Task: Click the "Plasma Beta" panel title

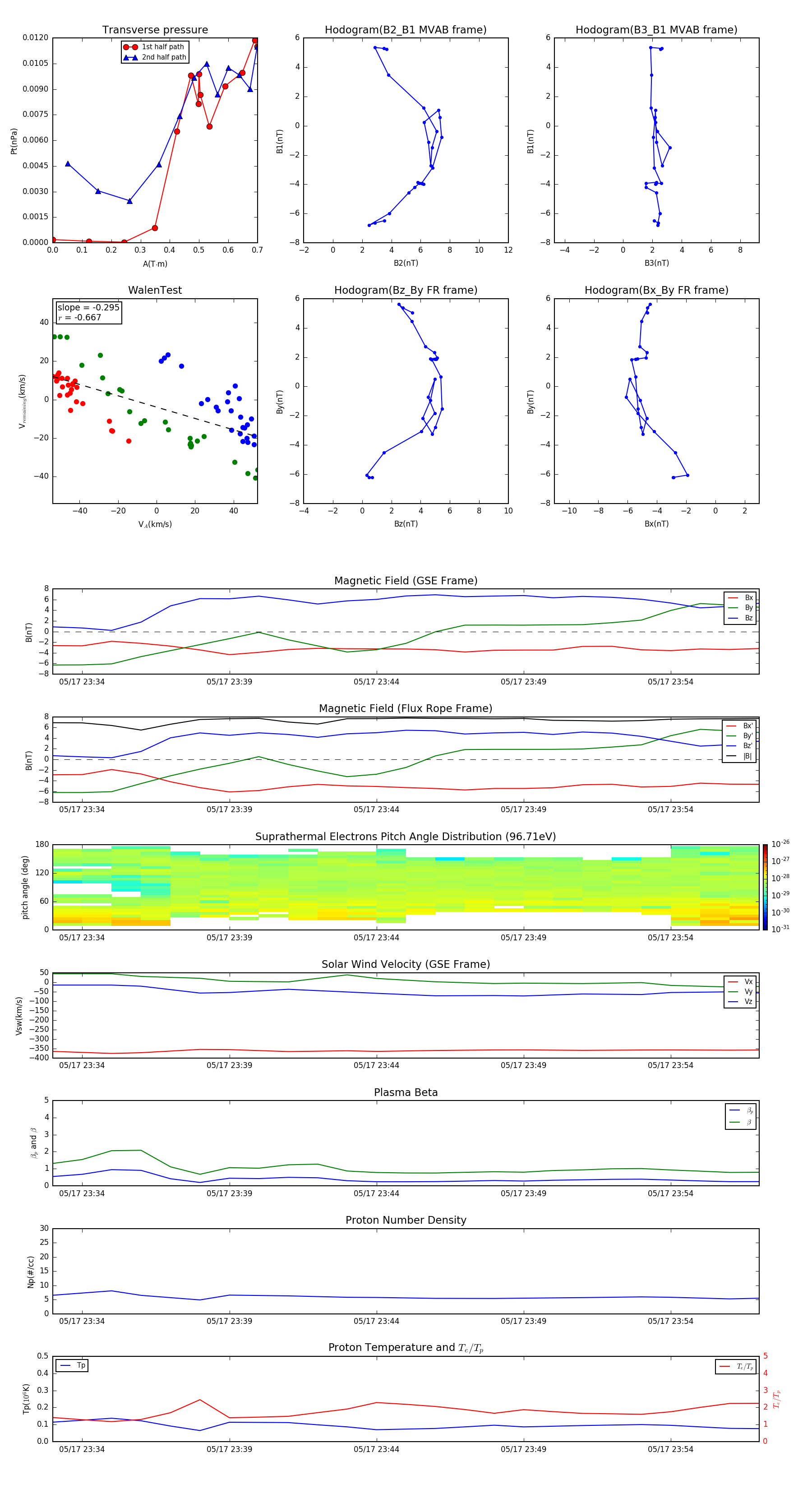Action: click(x=406, y=1093)
